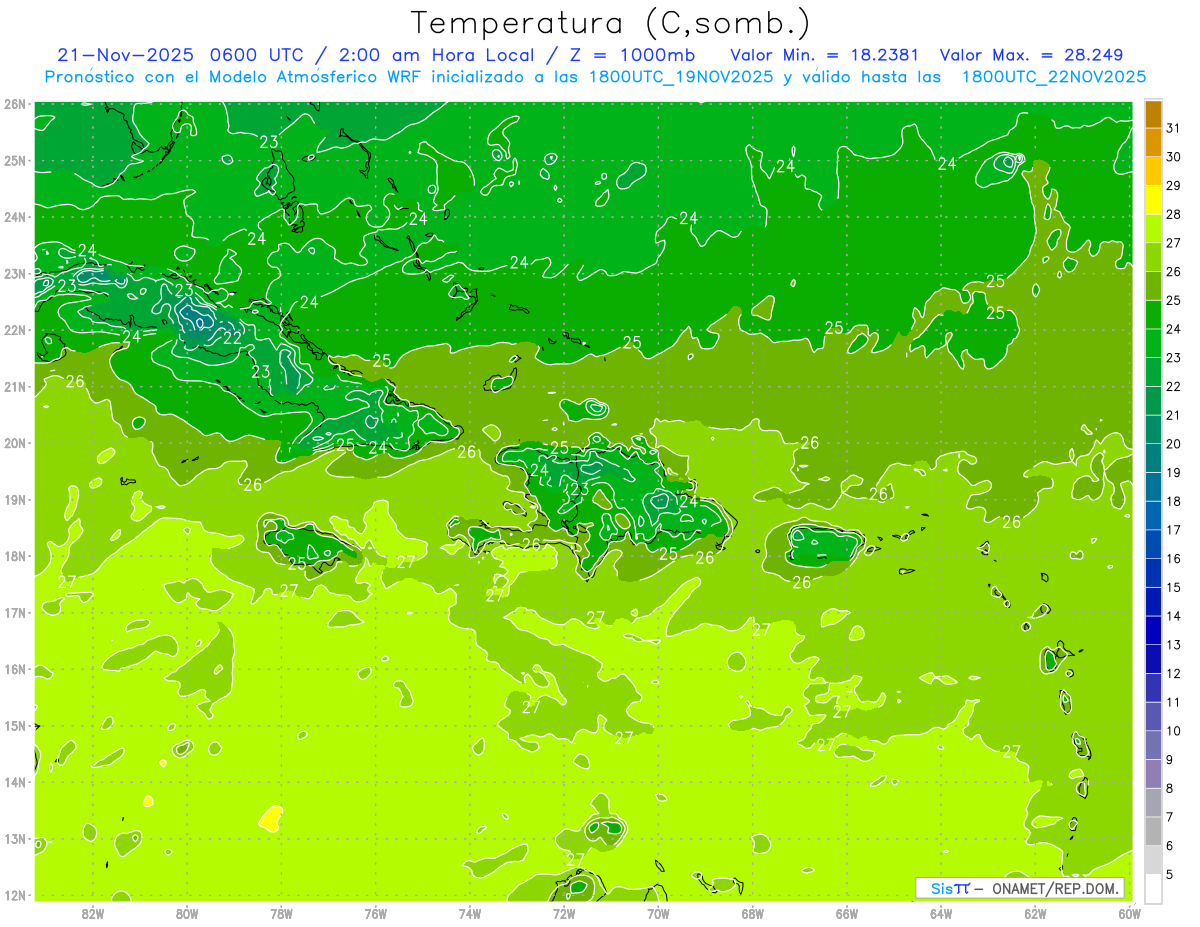Click the yellow legend swatch between 28 and 29
The height and width of the screenshot is (927, 1200).
point(1153,200)
